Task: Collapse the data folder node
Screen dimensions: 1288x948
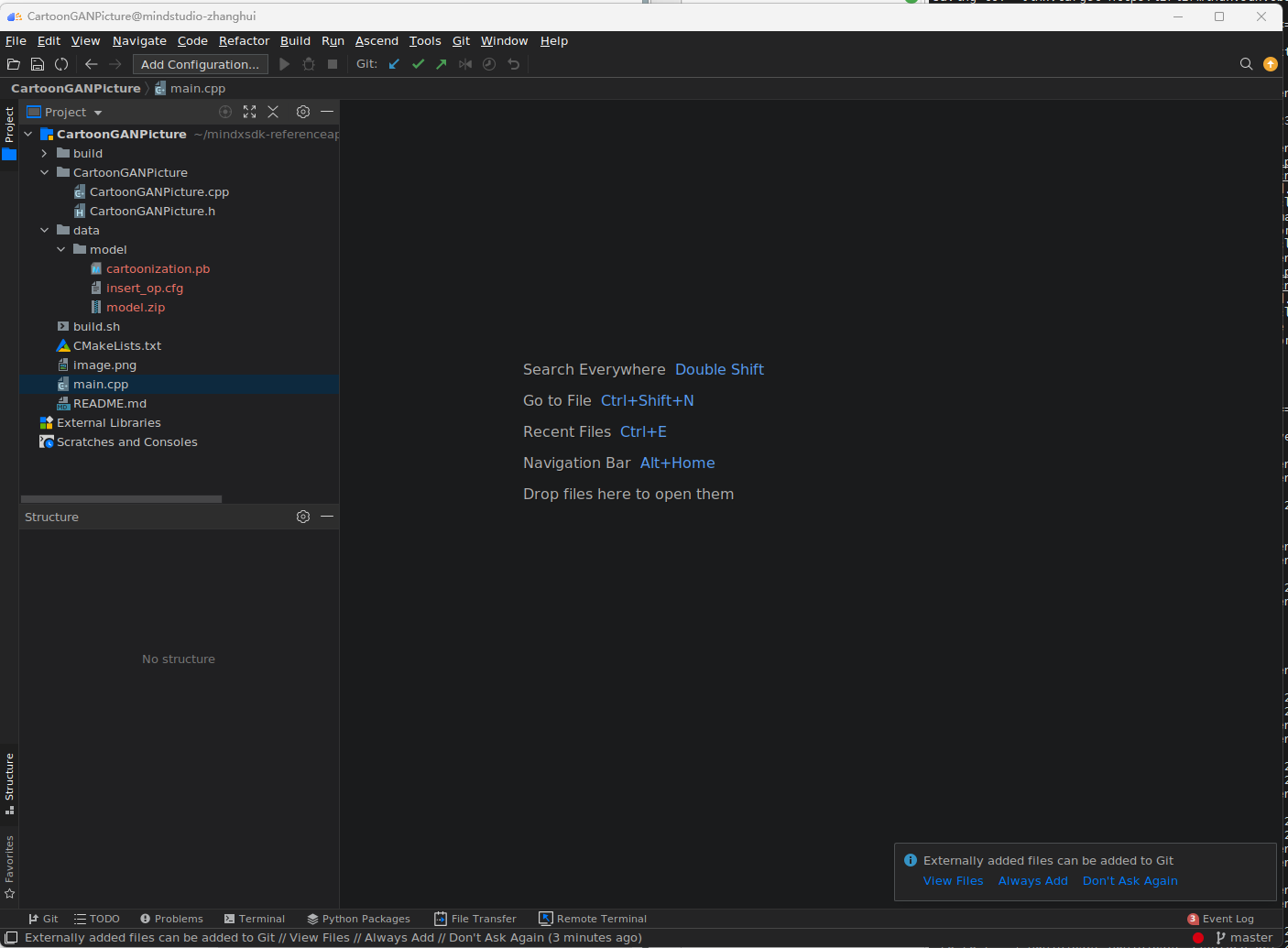Action: [44, 230]
